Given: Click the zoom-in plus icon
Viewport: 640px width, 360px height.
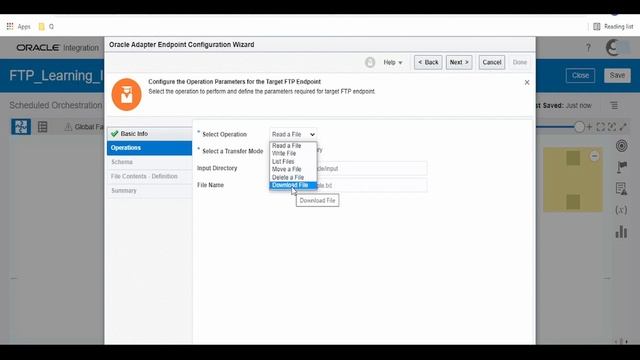Looking at the screenshot, I should (589, 127).
